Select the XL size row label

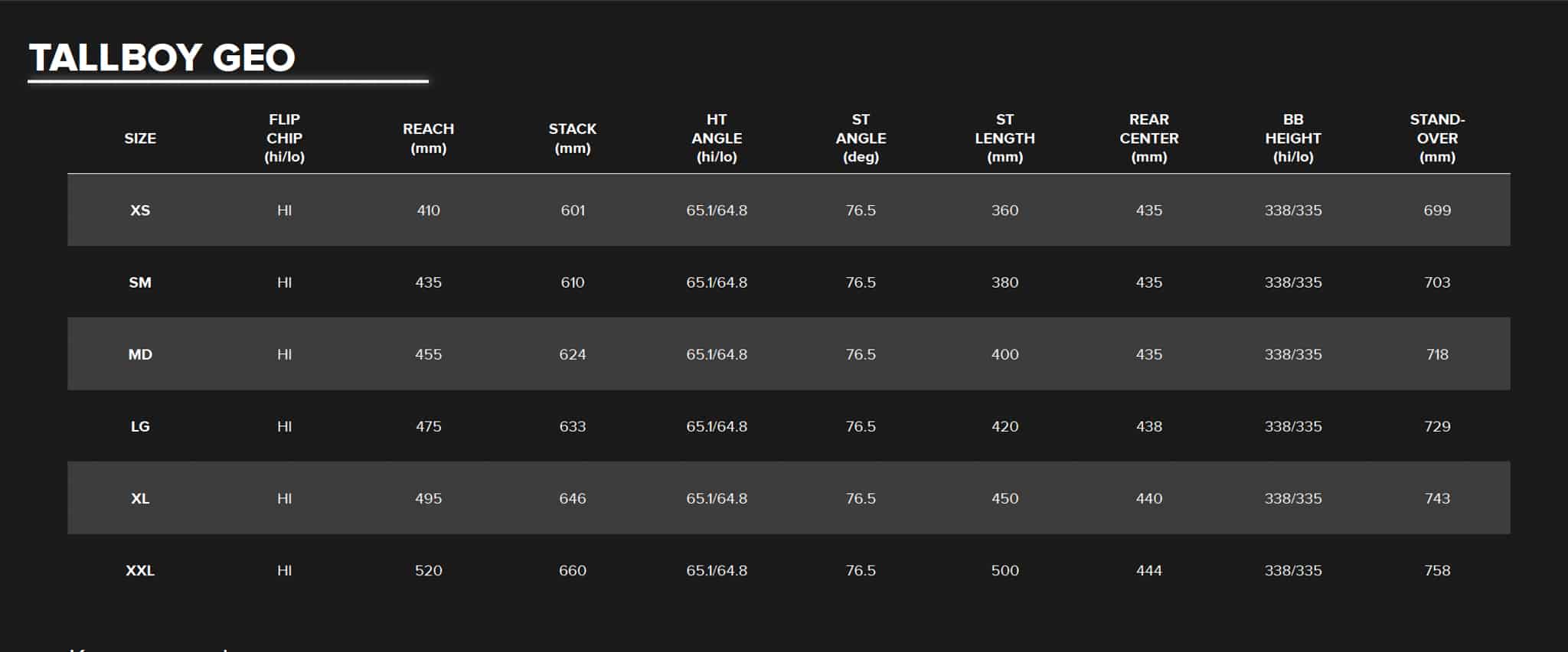tap(140, 498)
